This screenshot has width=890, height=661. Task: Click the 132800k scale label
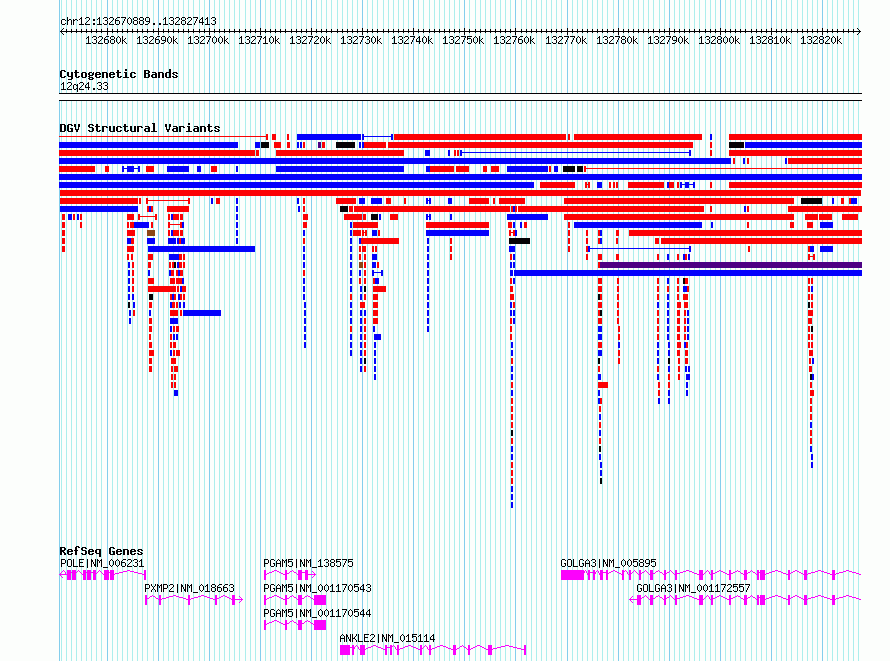(x=719, y=40)
